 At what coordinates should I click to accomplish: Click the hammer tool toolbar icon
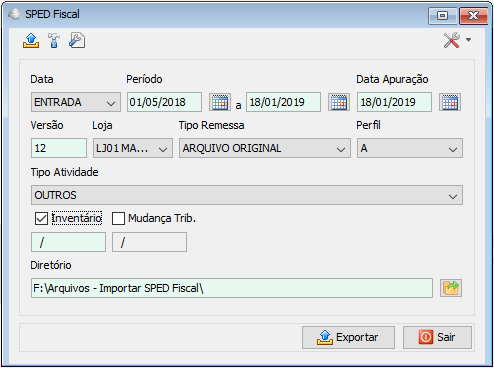[x=54, y=40]
